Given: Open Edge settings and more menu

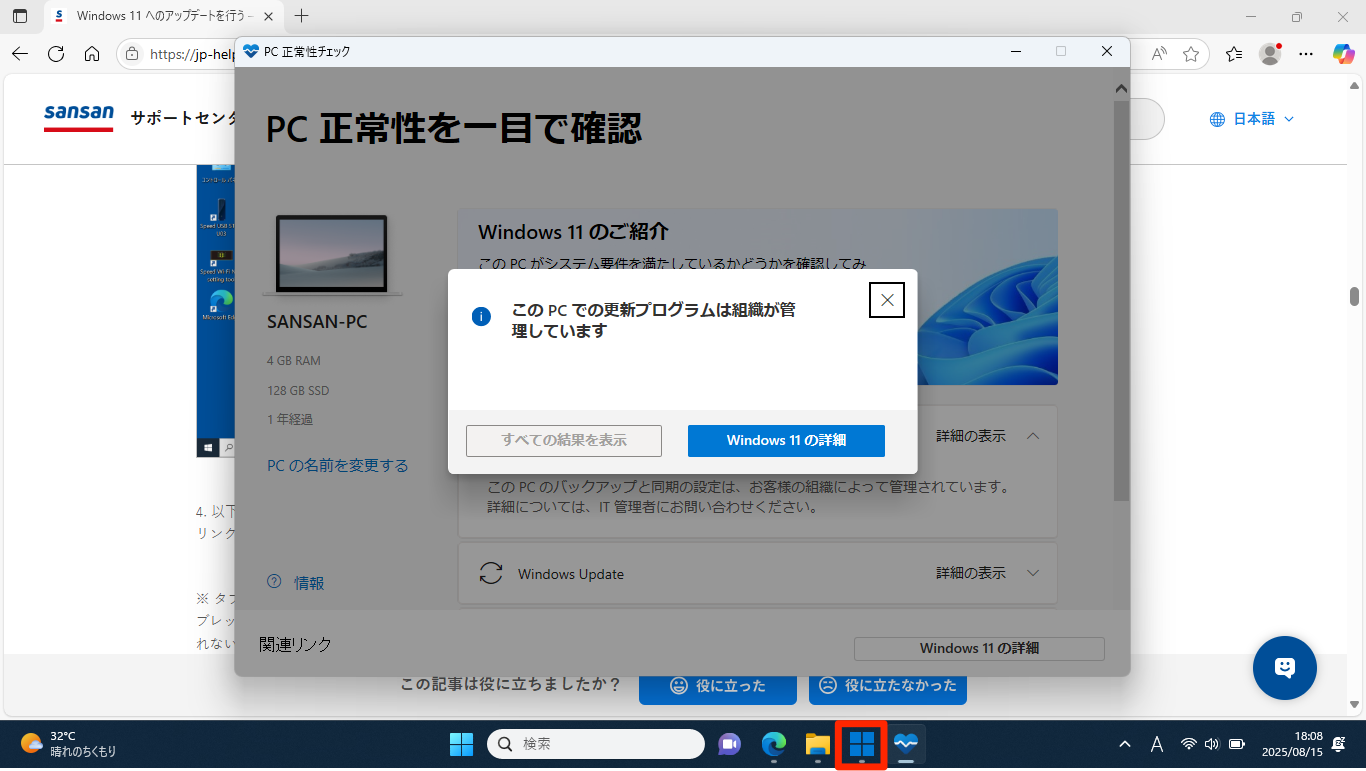Looking at the screenshot, I should point(1305,54).
